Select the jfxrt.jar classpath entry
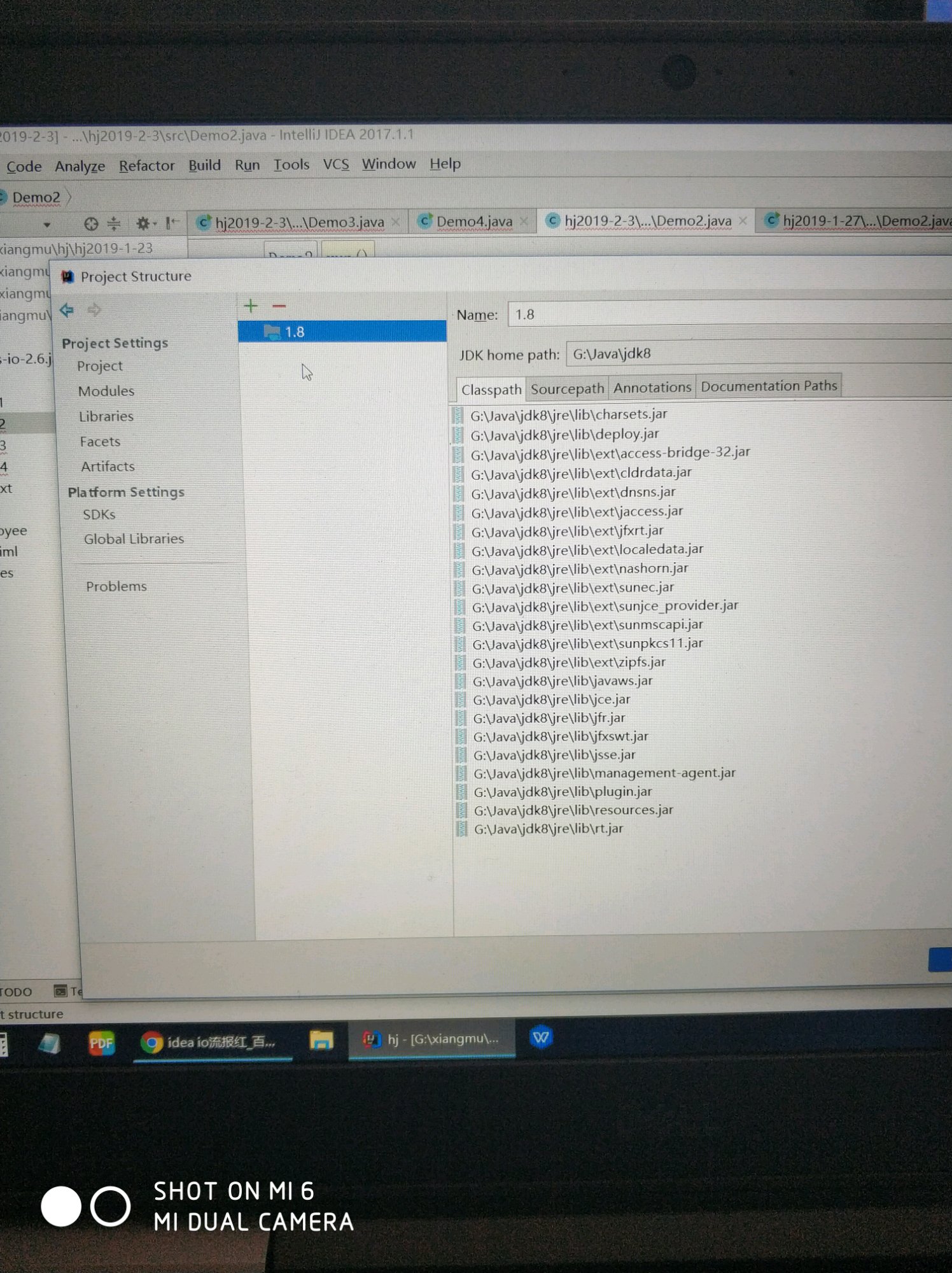The image size is (952, 1273). 567,530
